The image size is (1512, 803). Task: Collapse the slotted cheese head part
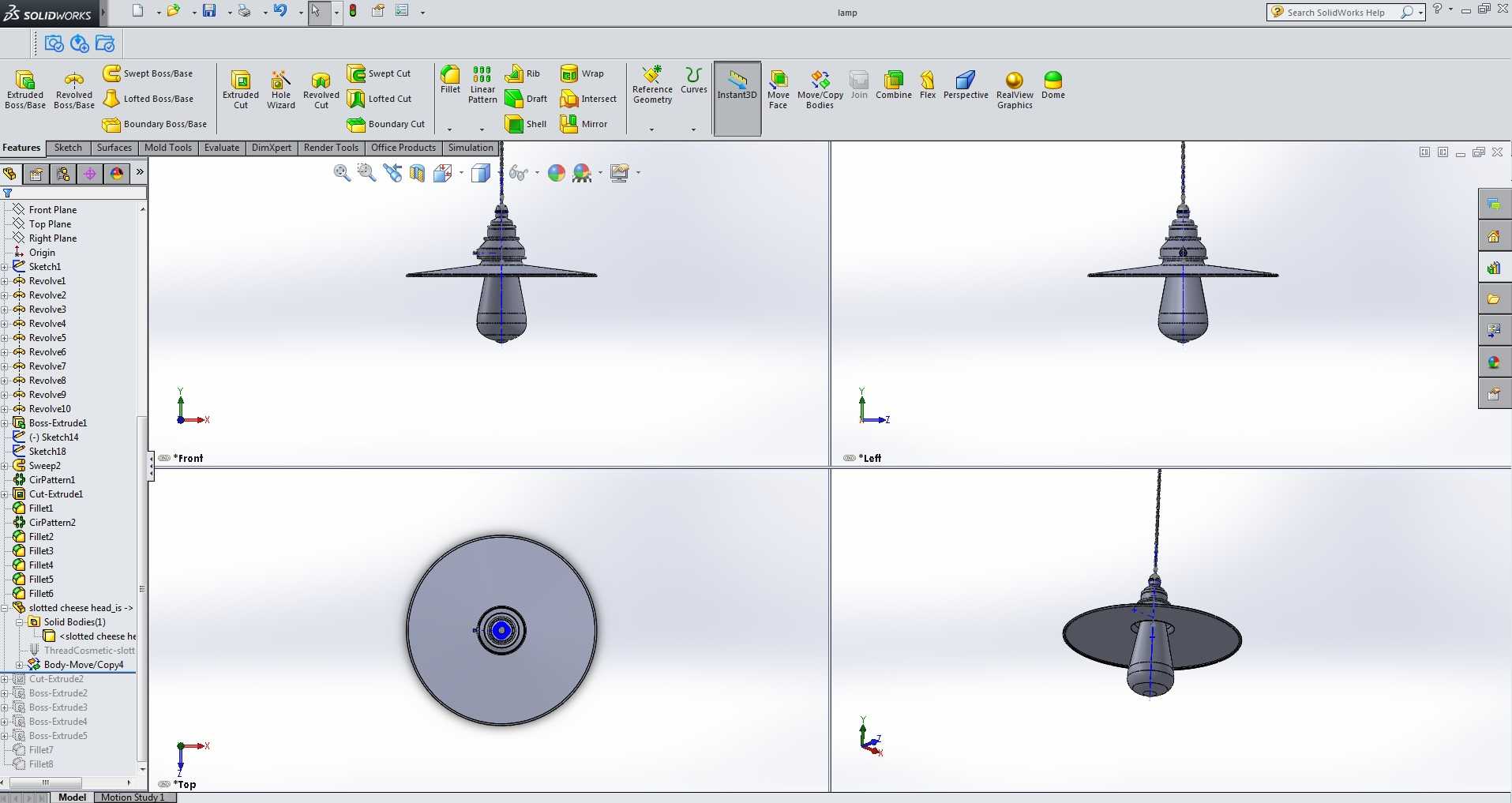pos(5,608)
